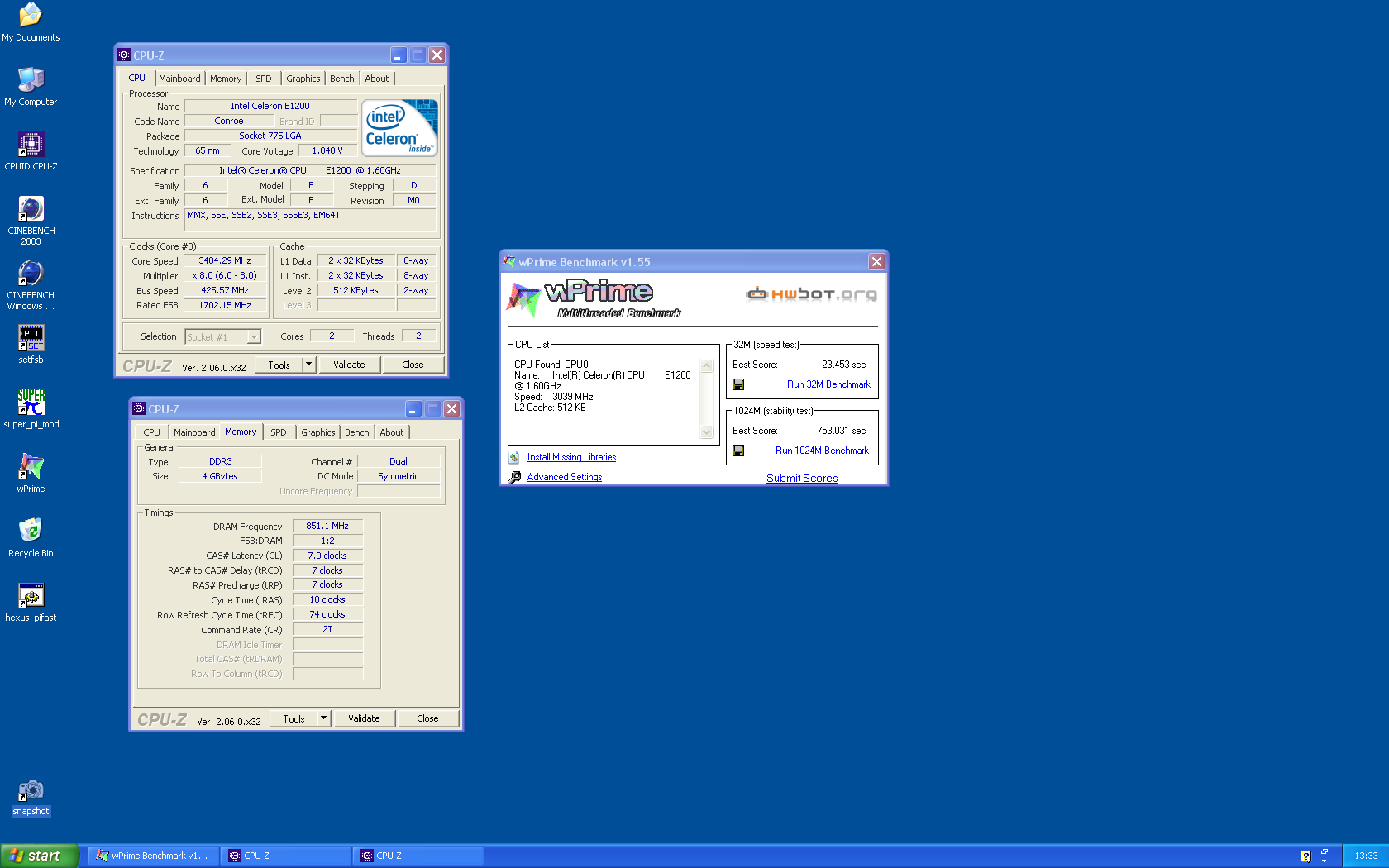Select Mainboard tab in lower CPU-Z window
1389x868 pixels.
coord(194,432)
